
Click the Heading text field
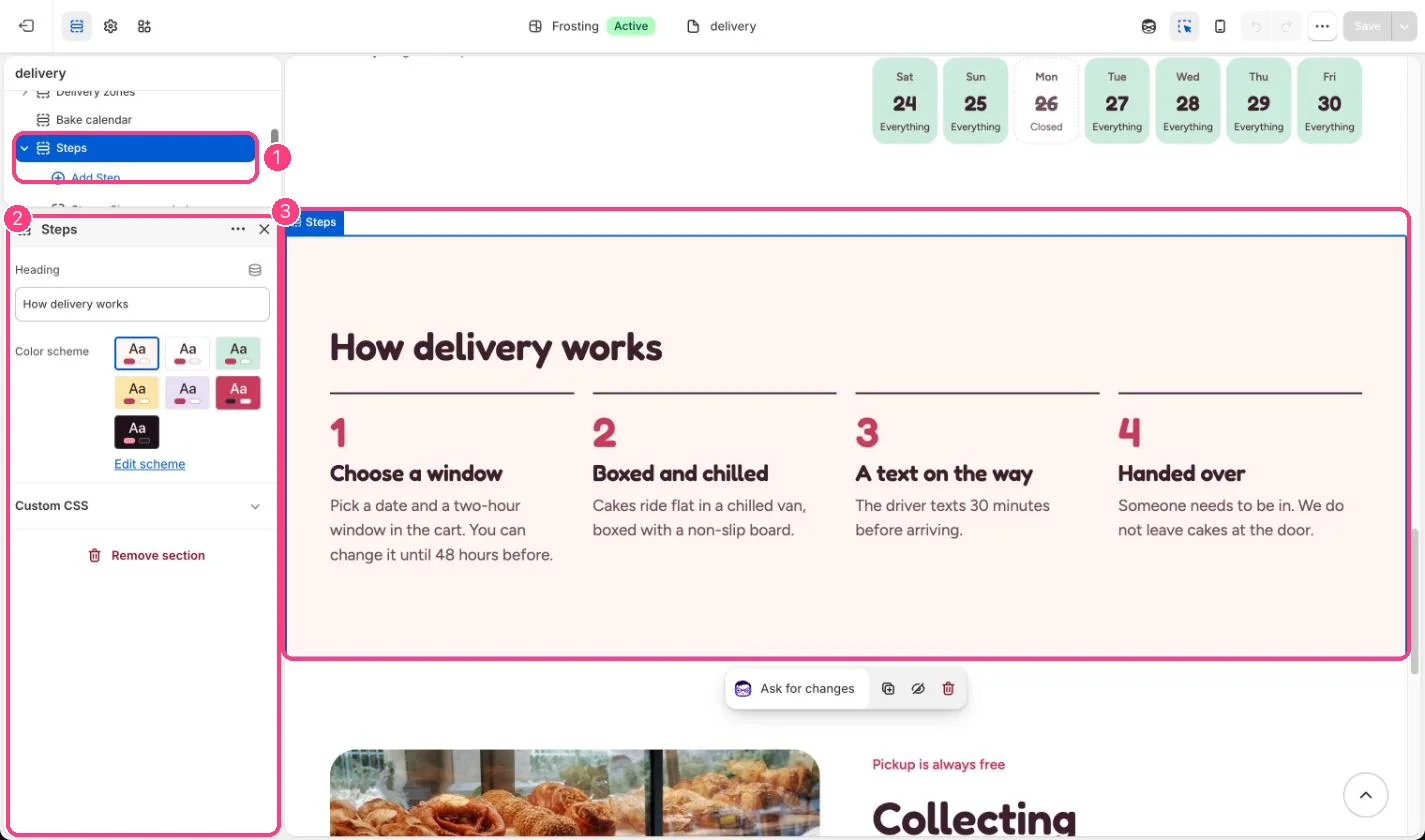click(142, 304)
